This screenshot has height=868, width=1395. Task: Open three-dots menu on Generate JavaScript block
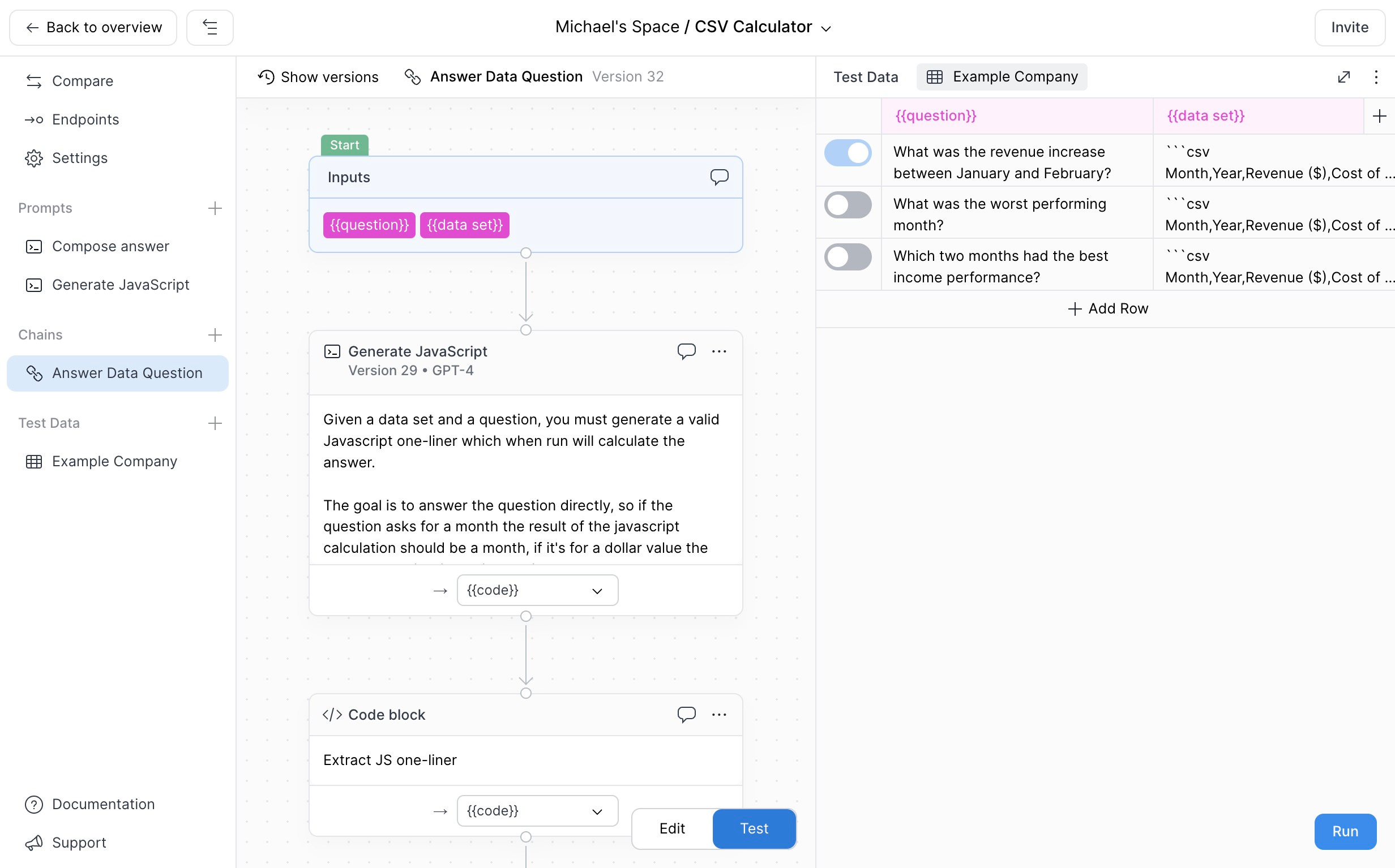coord(719,351)
